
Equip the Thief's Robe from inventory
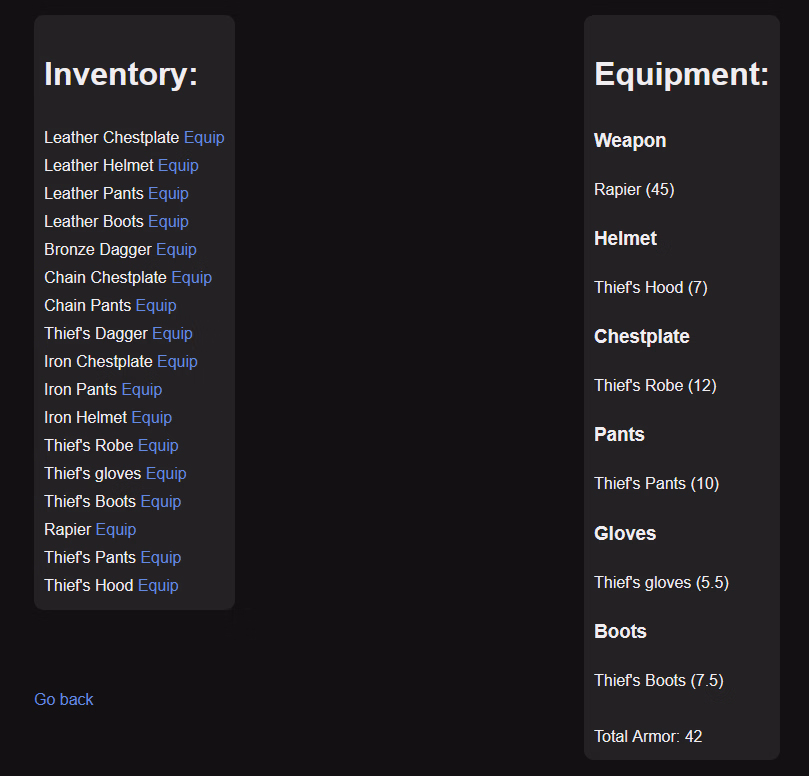(158, 446)
